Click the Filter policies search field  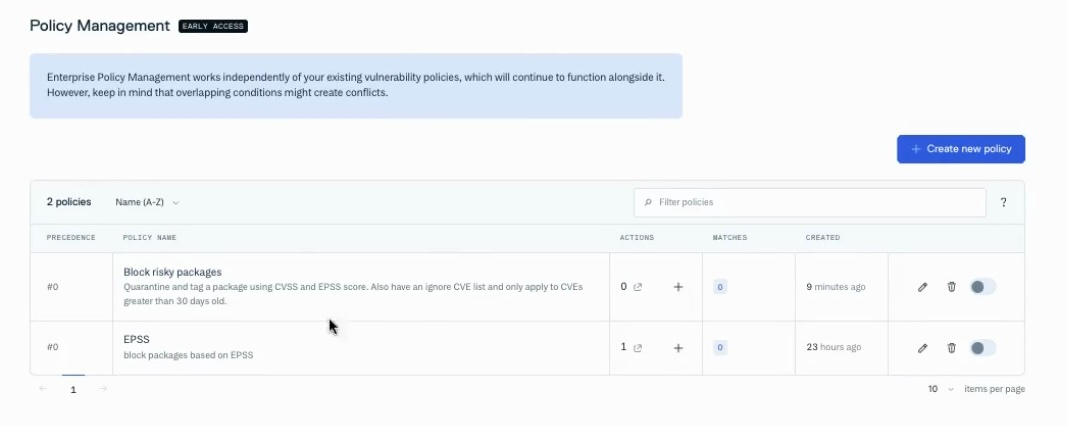(810, 202)
